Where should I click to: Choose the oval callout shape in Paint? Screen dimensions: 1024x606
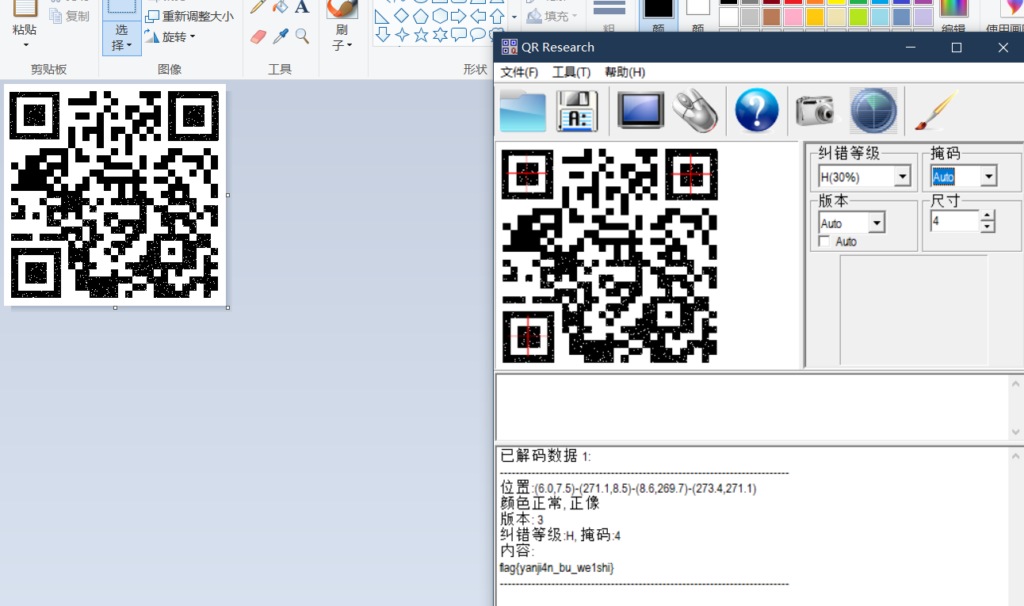tap(478, 35)
